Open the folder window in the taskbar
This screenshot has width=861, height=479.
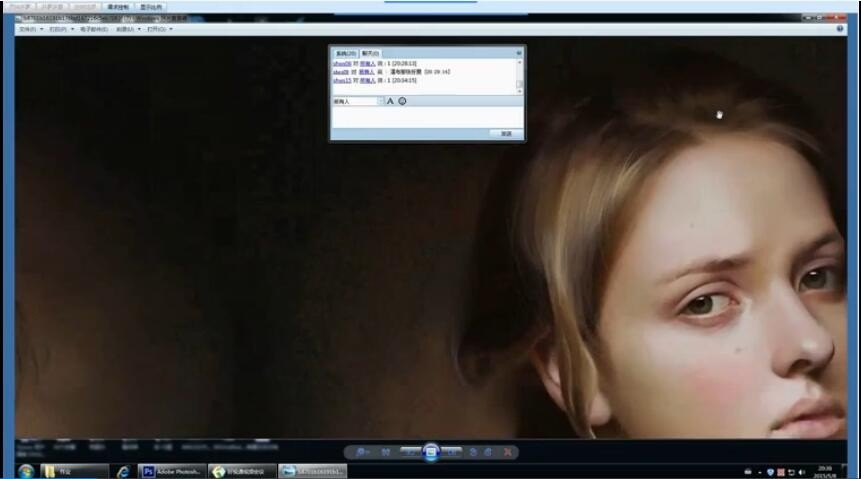point(75,471)
